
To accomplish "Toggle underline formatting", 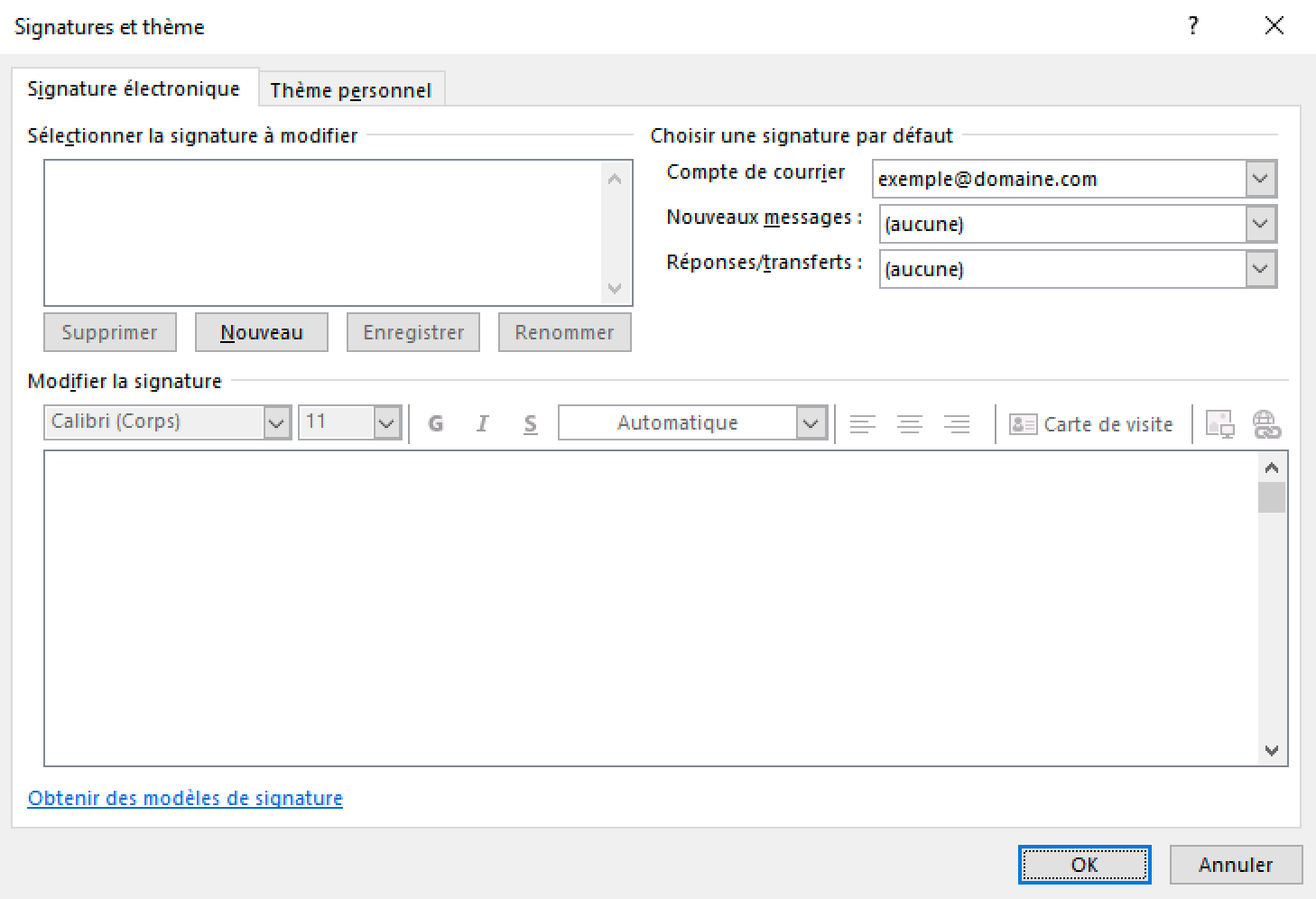I will pos(530,422).
